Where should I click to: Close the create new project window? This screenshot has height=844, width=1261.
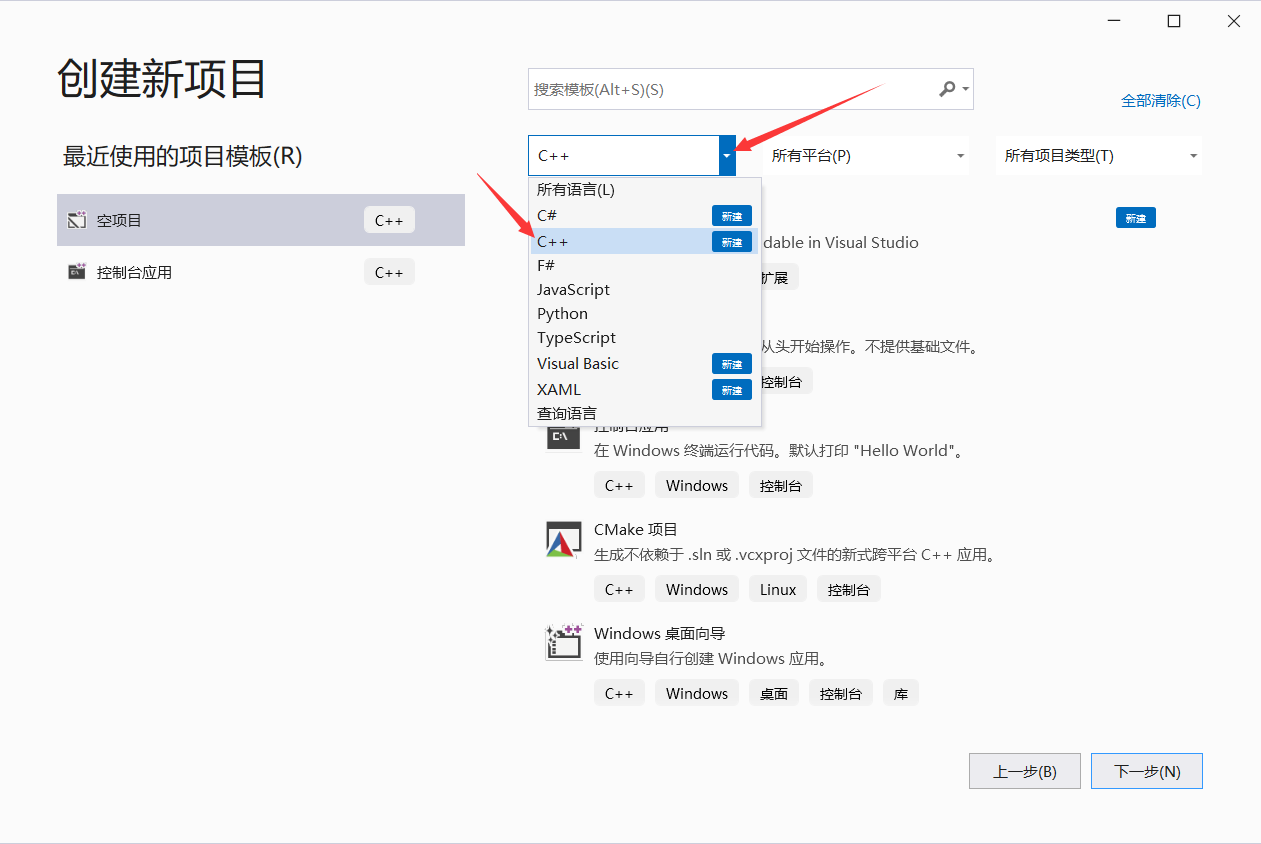pyautogui.click(x=1234, y=21)
